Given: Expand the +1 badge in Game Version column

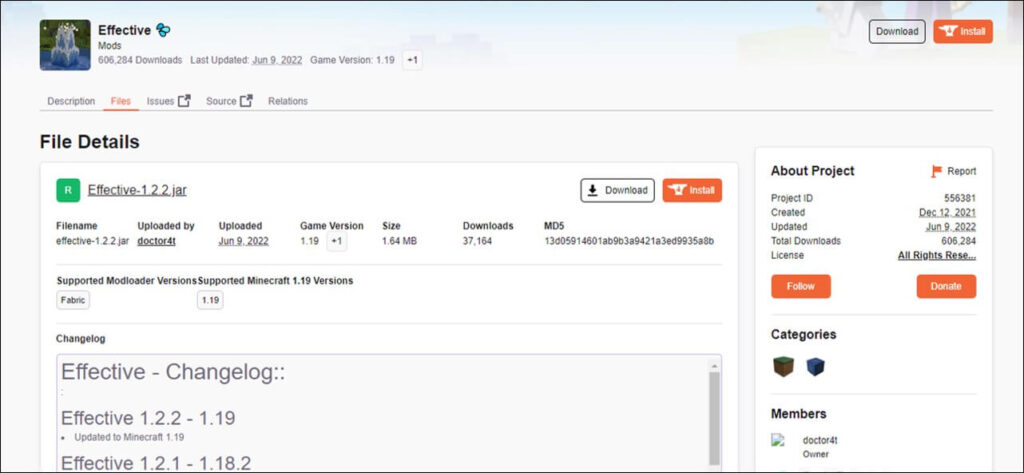Looking at the screenshot, I should 336,242.
